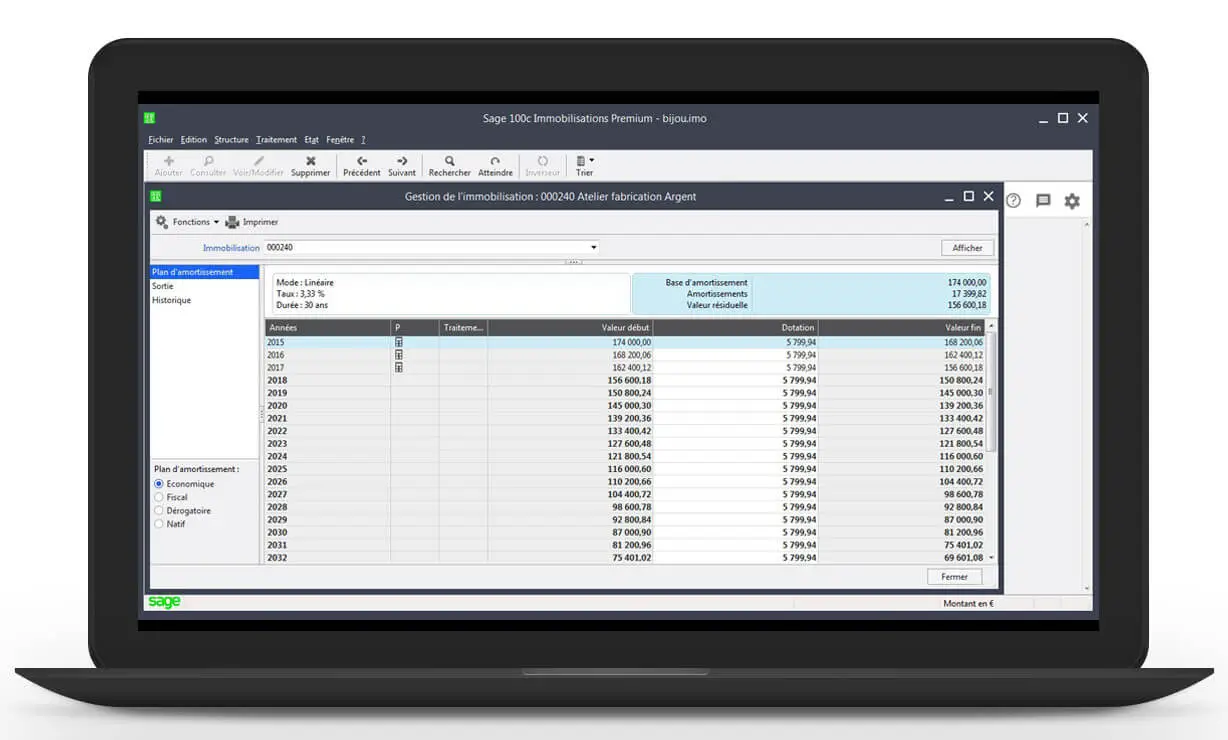Click the Atteindre toolbar icon
Viewport: 1228px width, 740px height.
(495, 161)
